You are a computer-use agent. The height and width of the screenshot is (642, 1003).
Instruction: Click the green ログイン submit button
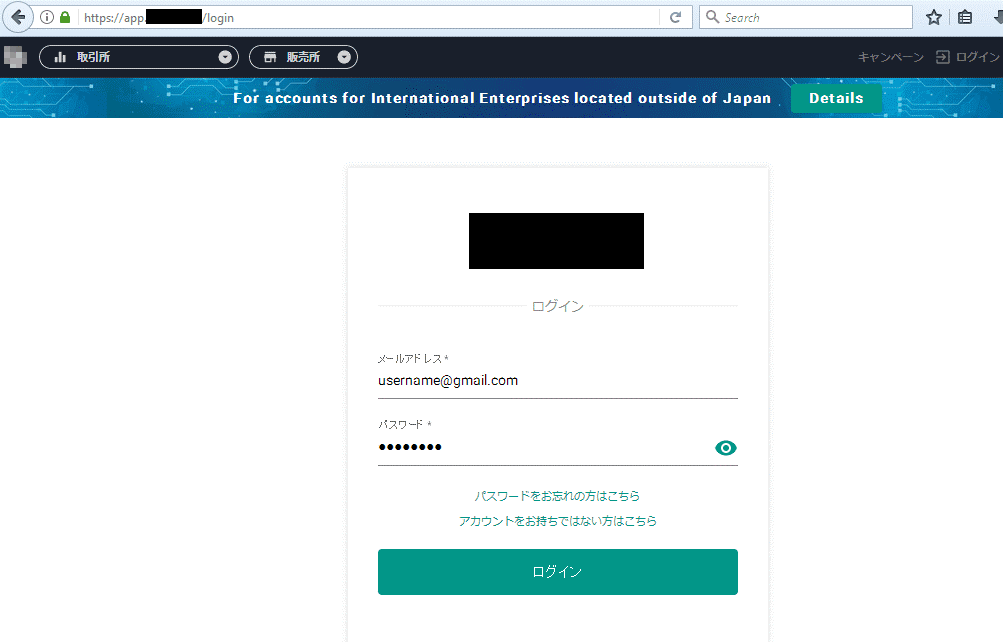click(557, 572)
